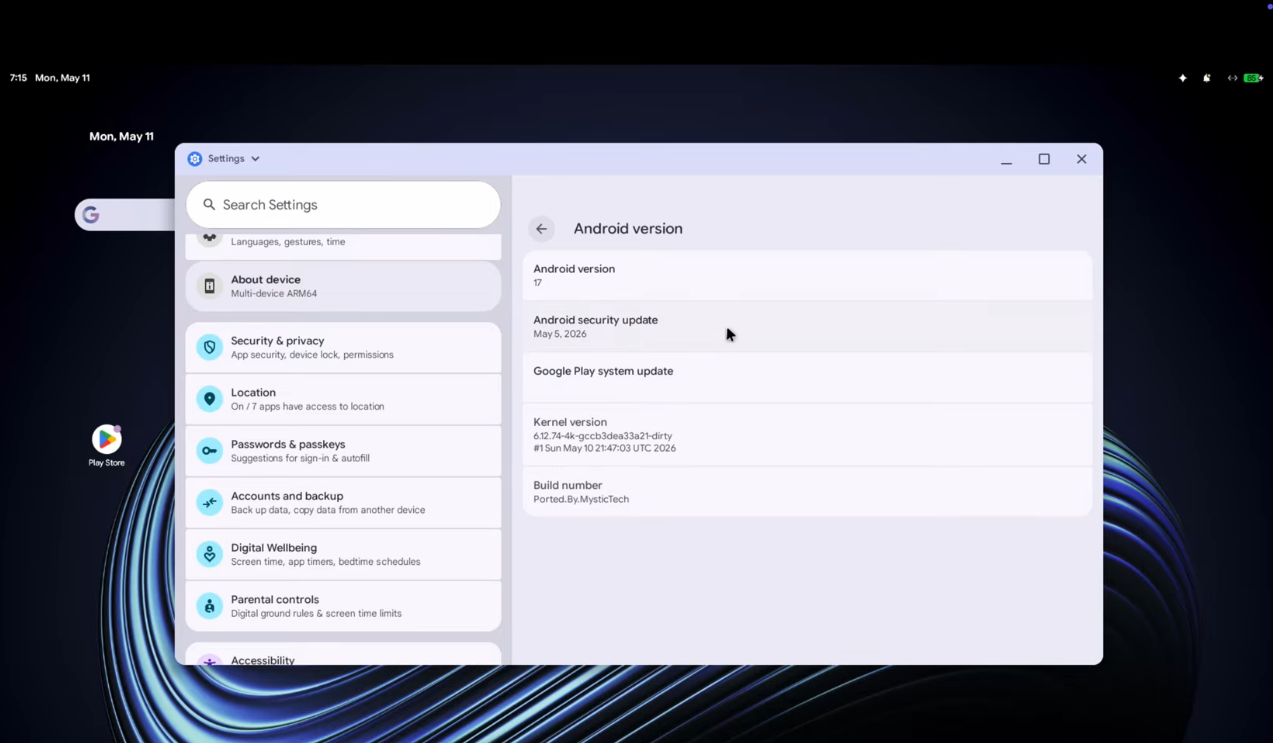Open the Google Play system update row
This screenshot has width=1273, height=743.
point(807,377)
